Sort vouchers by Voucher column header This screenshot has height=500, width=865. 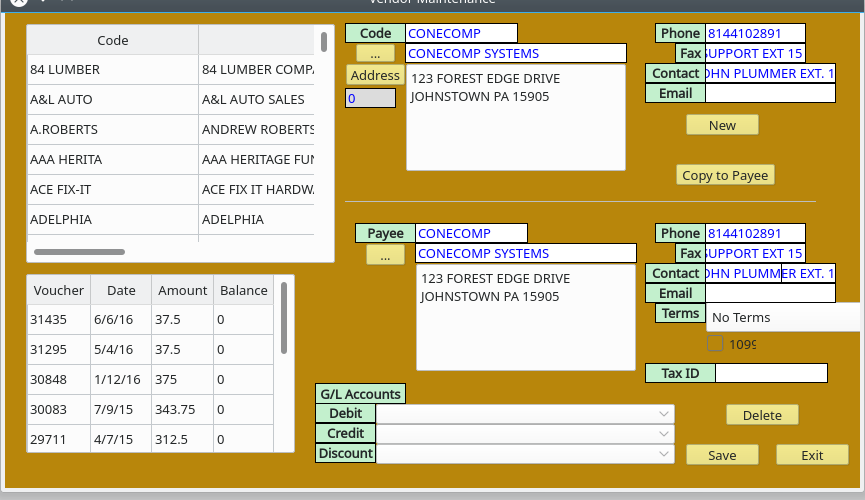58,290
